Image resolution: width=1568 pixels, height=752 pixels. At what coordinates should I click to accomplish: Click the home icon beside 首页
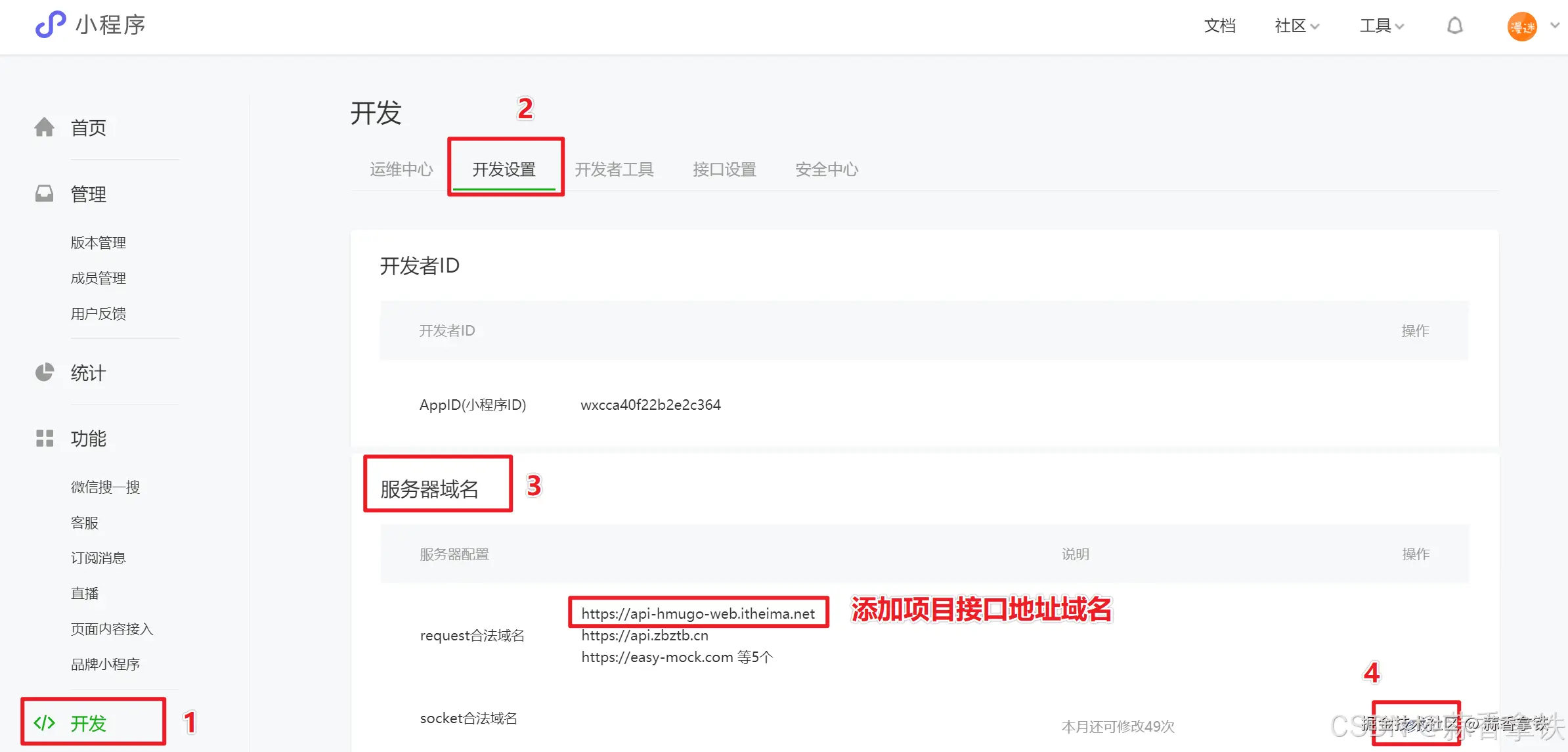[44, 127]
